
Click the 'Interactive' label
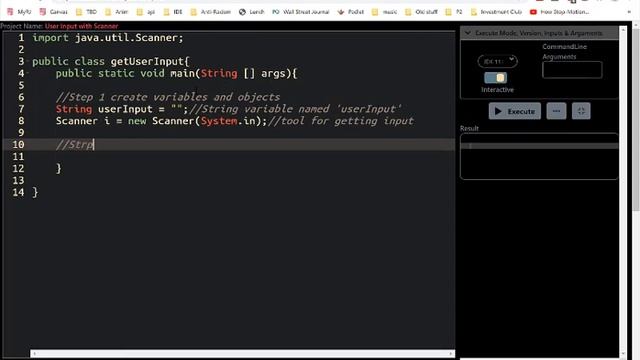pos(497,89)
